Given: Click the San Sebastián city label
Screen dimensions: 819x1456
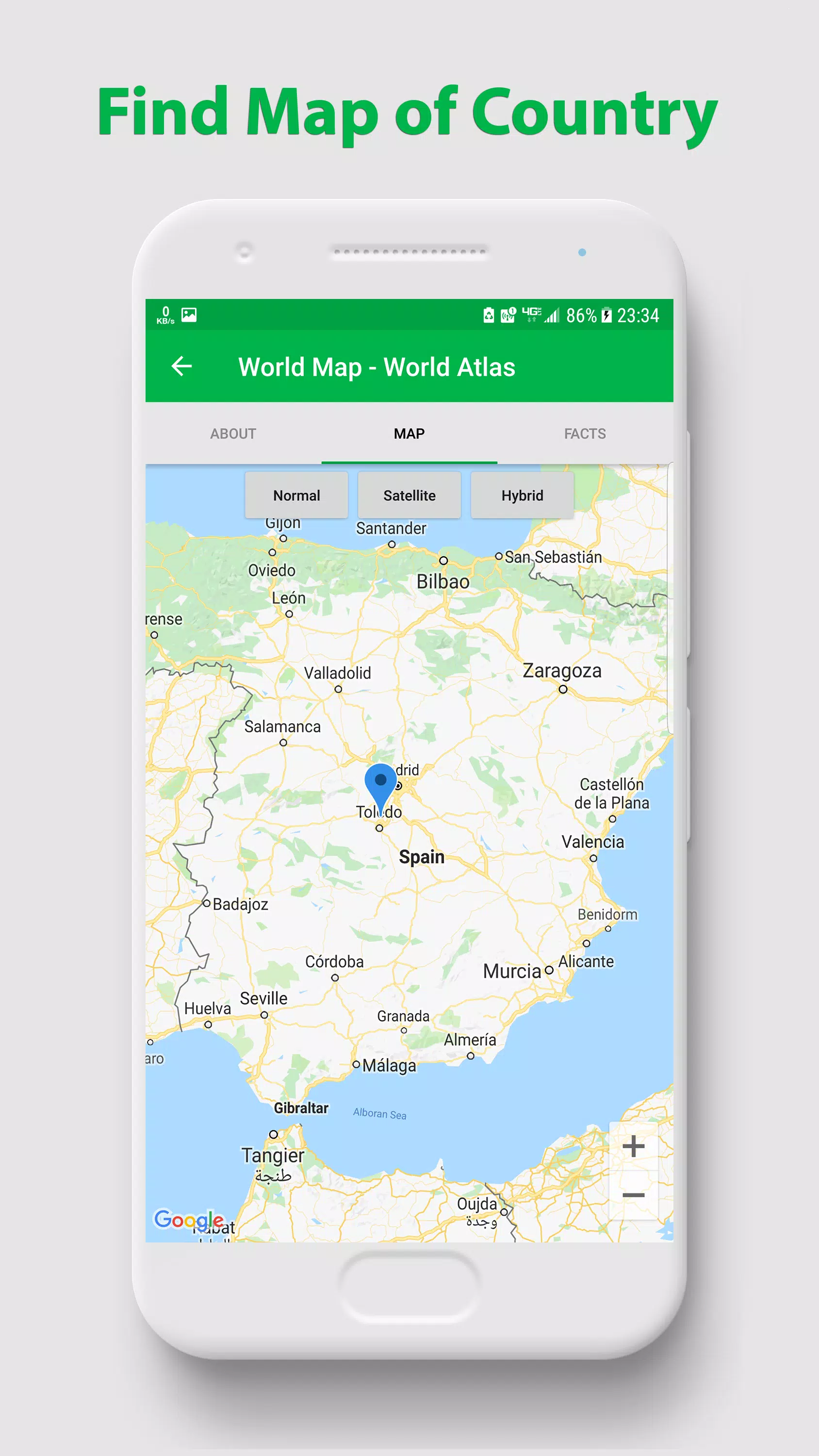Looking at the screenshot, I should pos(553,557).
